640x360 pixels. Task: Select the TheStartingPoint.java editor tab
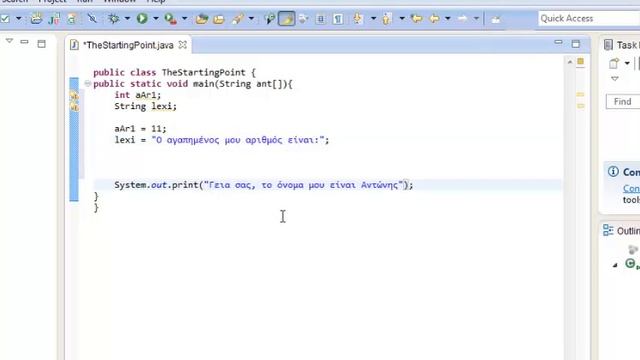click(x=128, y=45)
